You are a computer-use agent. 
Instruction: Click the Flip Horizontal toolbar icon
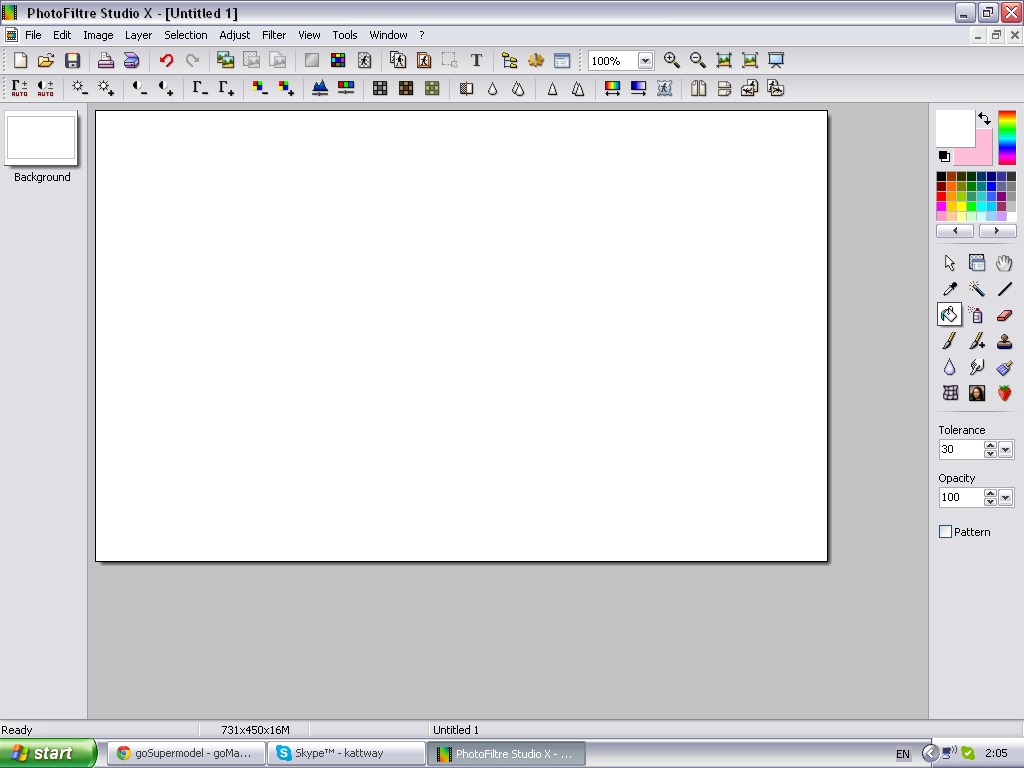[x=698, y=88]
